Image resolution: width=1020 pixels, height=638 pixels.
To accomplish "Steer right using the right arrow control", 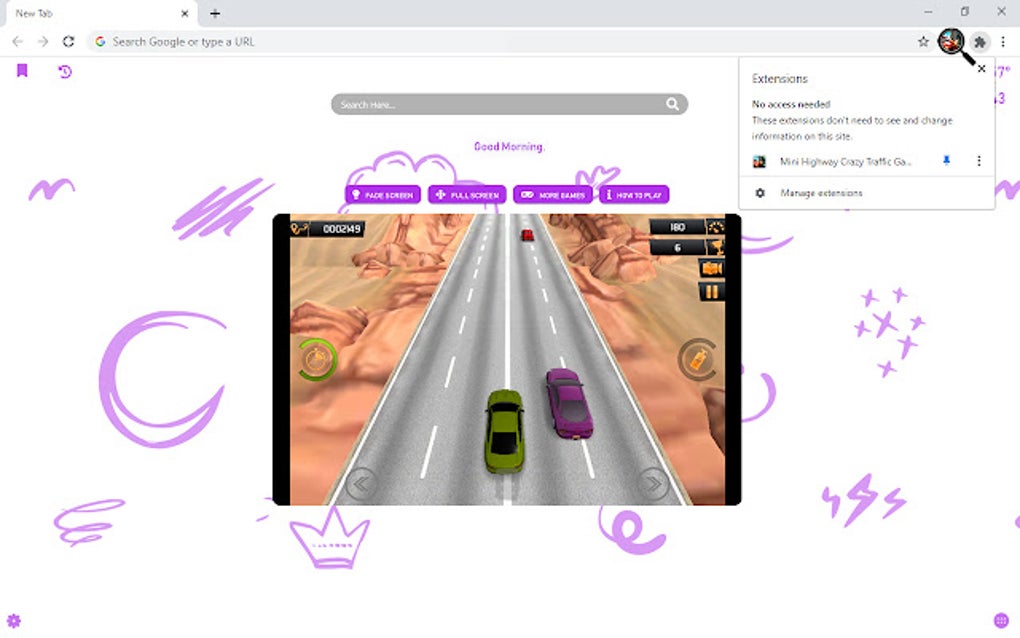I will (x=655, y=483).
